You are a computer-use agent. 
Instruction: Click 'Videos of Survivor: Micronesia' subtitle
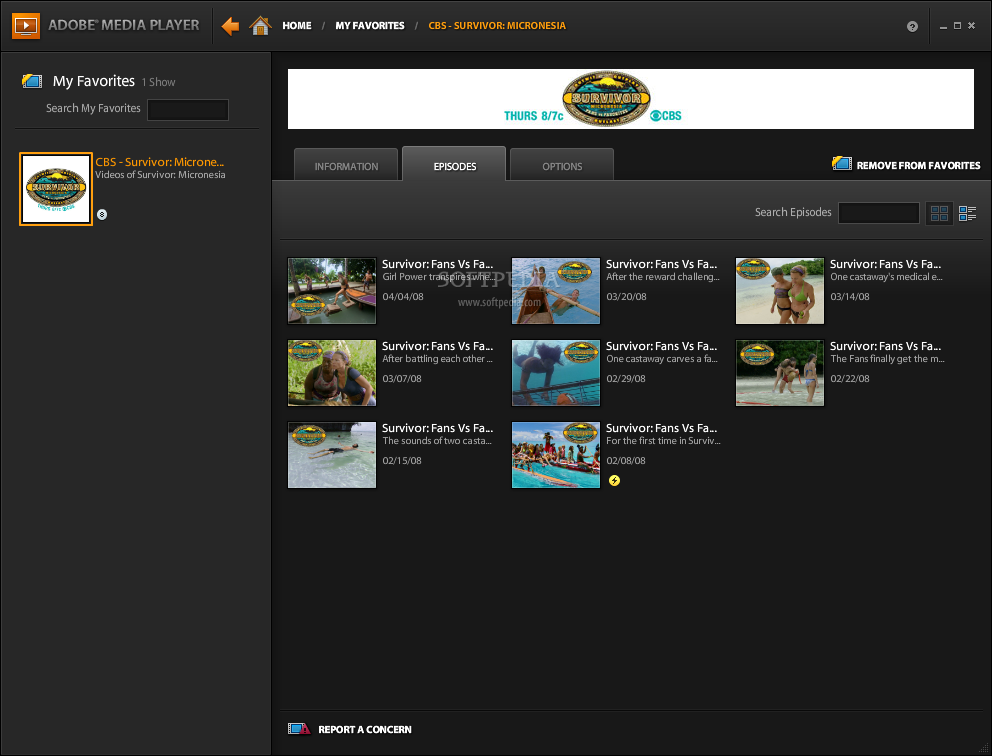(160, 175)
